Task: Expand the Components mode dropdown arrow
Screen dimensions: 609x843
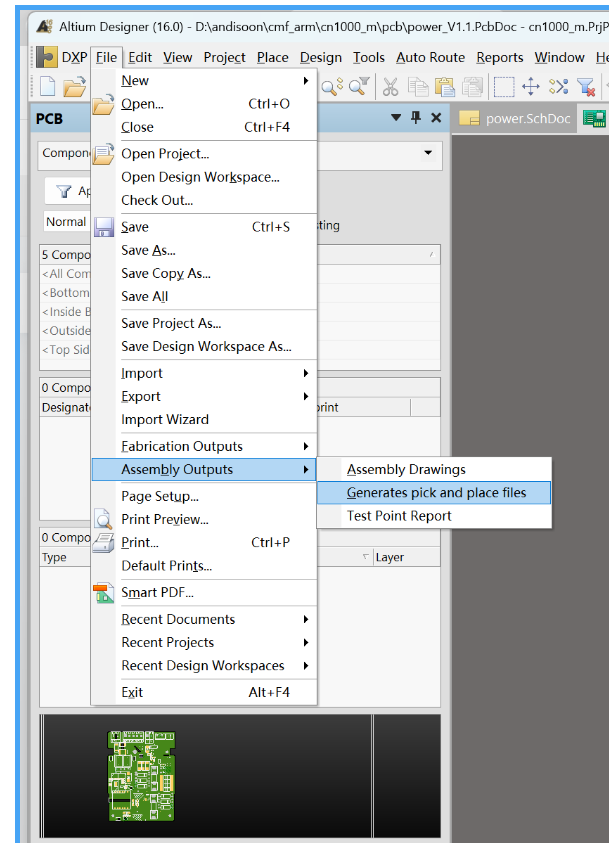Action: (x=428, y=153)
